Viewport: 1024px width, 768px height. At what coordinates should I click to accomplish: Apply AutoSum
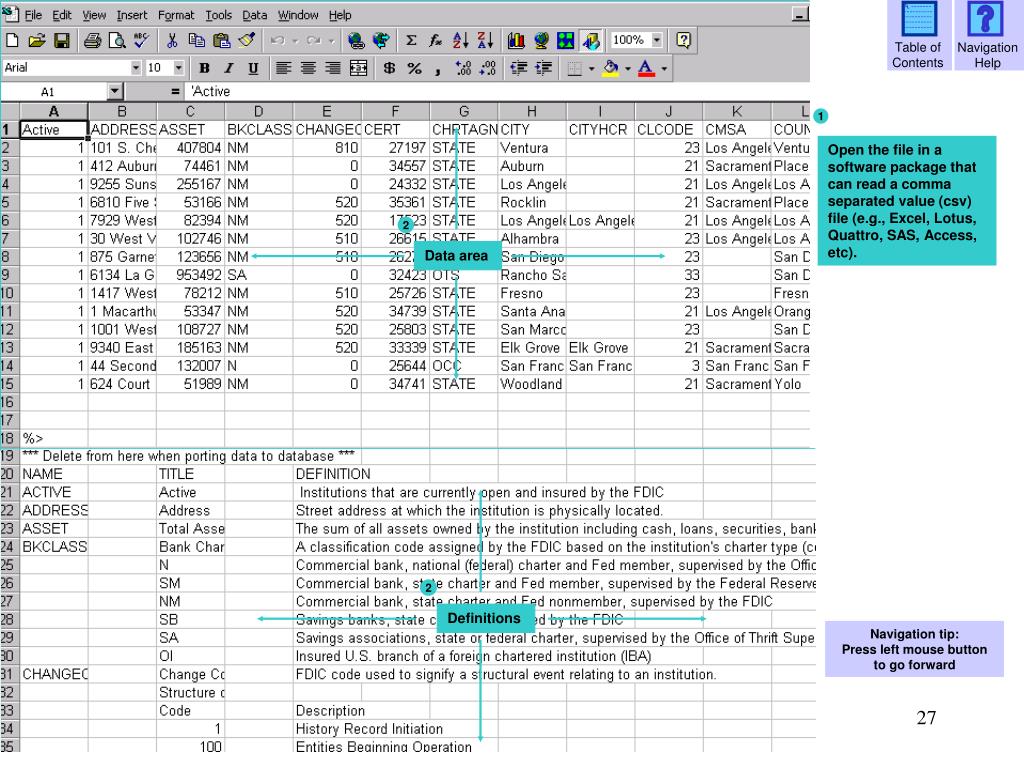point(411,40)
